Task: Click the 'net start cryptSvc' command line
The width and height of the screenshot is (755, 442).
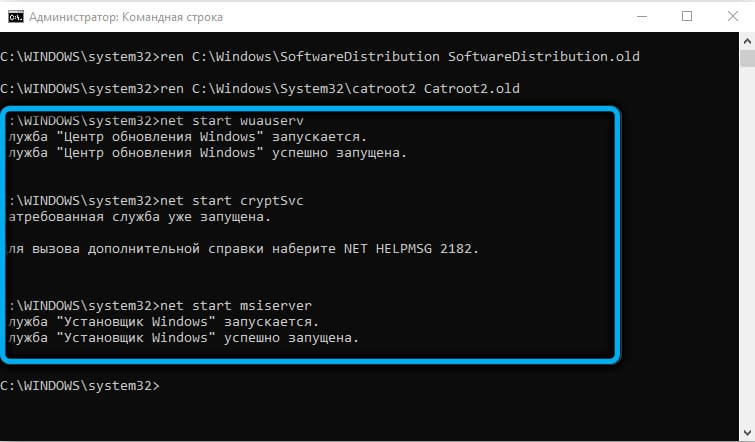Action: tap(156, 201)
